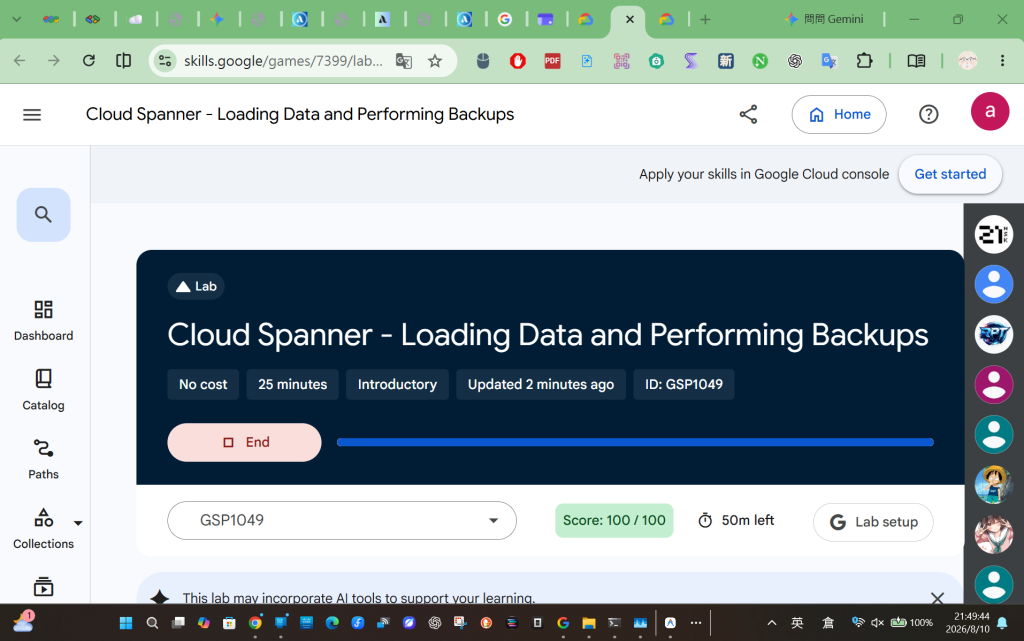This screenshot has width=1024, height=641.
Task: Open the Extensions puzzle piece menu
Action: [x=864, y=61]
